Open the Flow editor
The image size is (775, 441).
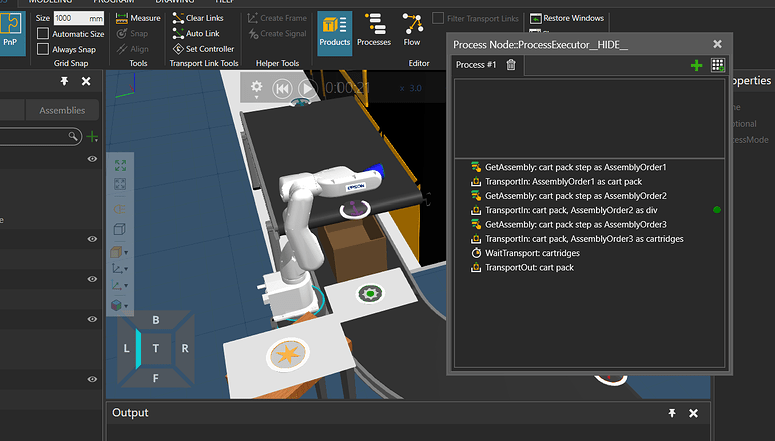[x=412, y=31]
